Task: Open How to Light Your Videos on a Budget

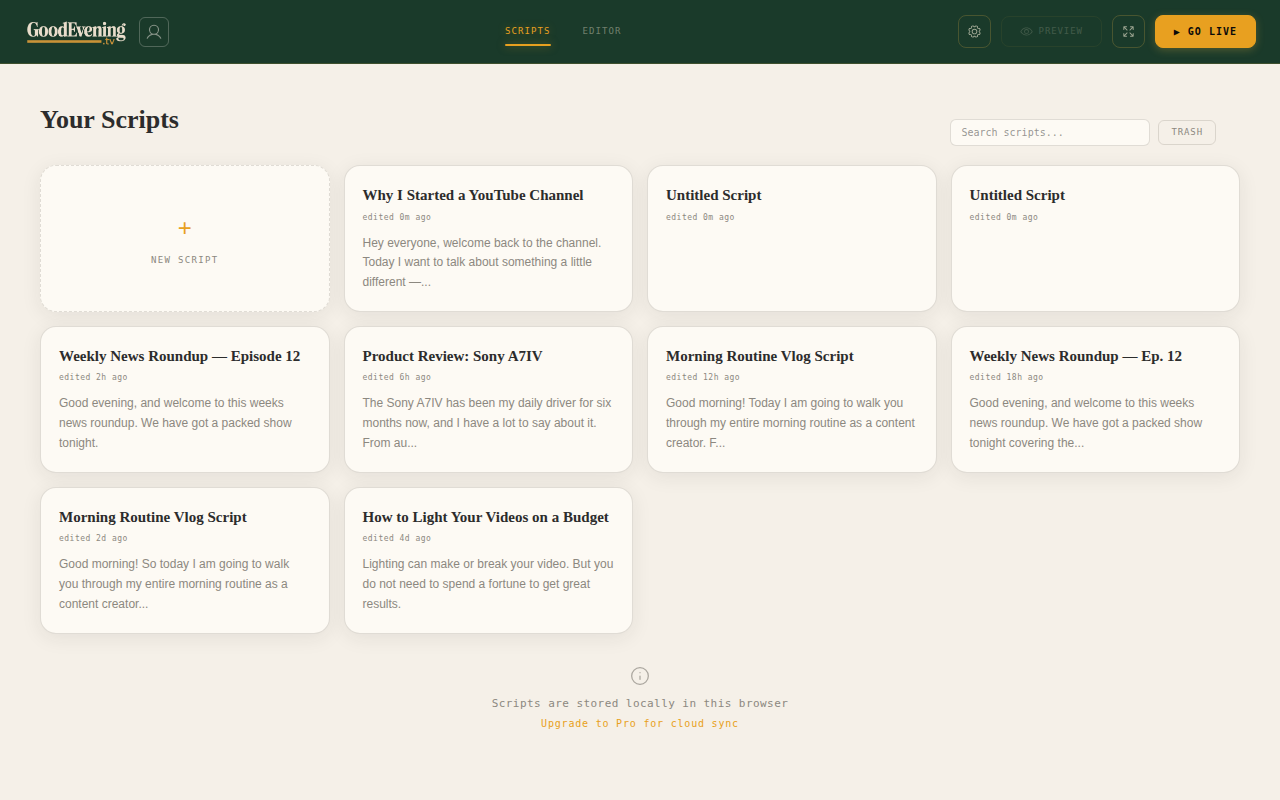Action: [x=488, y=560]
